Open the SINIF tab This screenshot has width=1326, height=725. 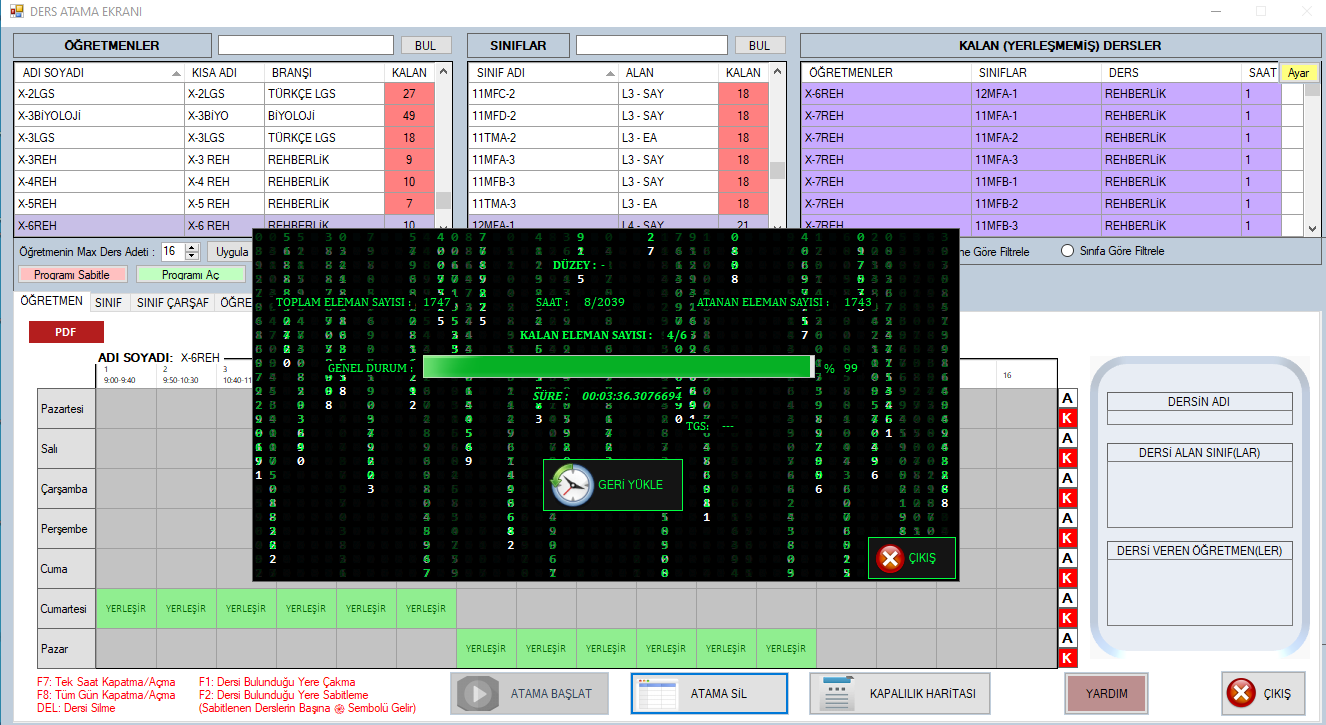[x=107, y=302]
